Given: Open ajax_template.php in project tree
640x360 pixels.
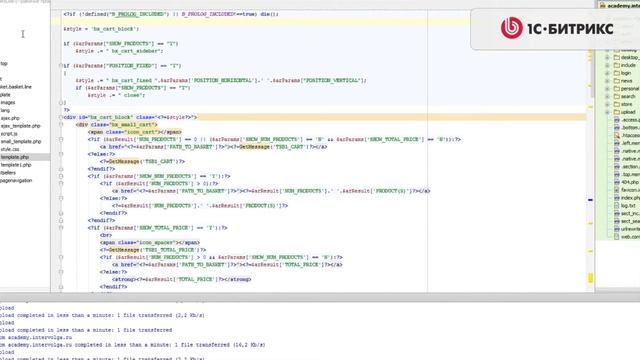Looking at the screenshot, I should click(20, 126).
